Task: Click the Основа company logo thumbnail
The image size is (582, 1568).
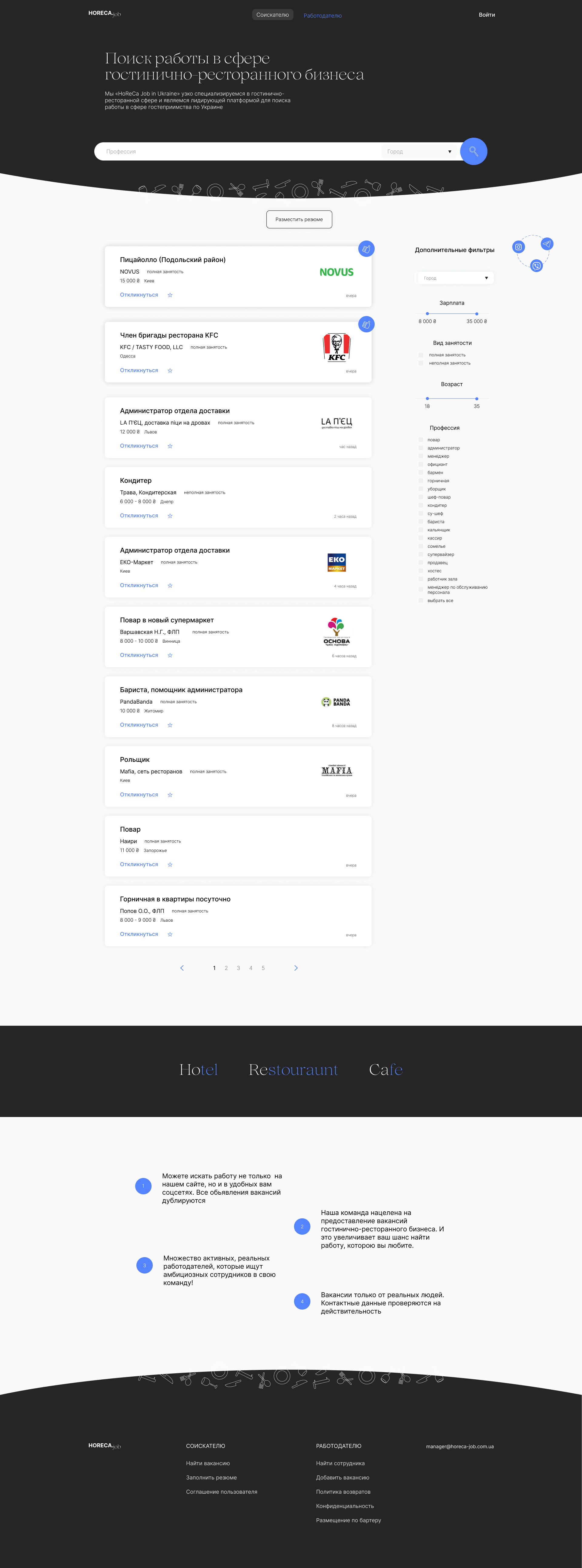Action: (x=336, y=631)
